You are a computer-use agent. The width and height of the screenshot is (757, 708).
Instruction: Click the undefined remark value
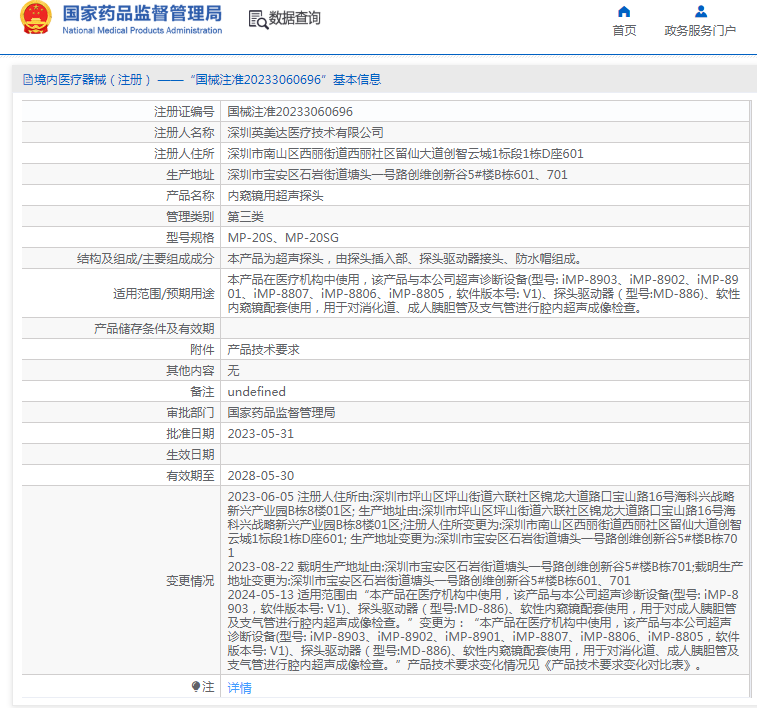(256, 392)
